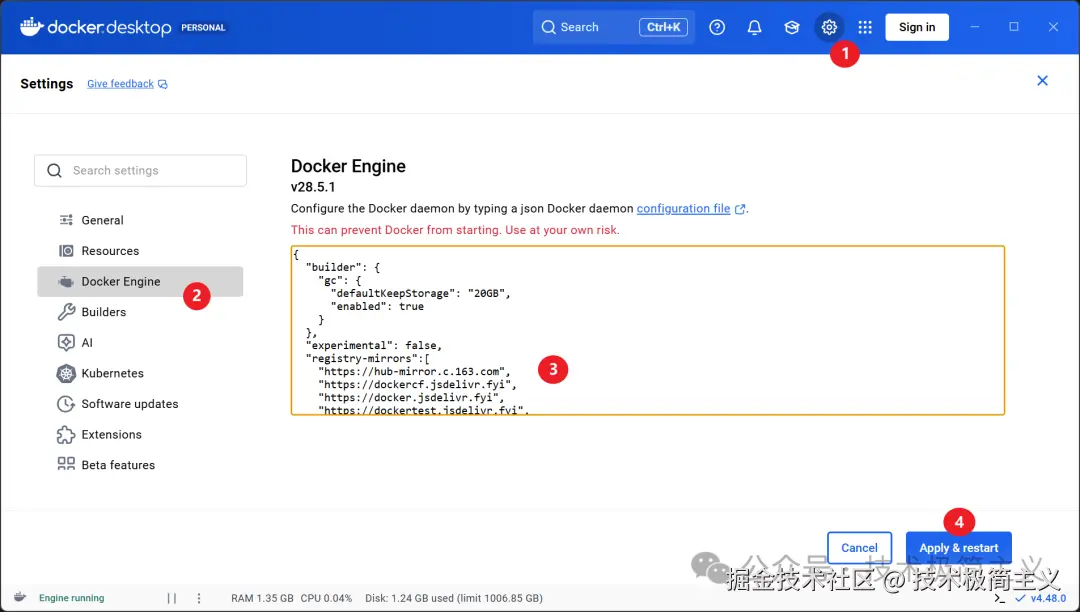
Task: Open the notifications bell
Action: (754, 28)
